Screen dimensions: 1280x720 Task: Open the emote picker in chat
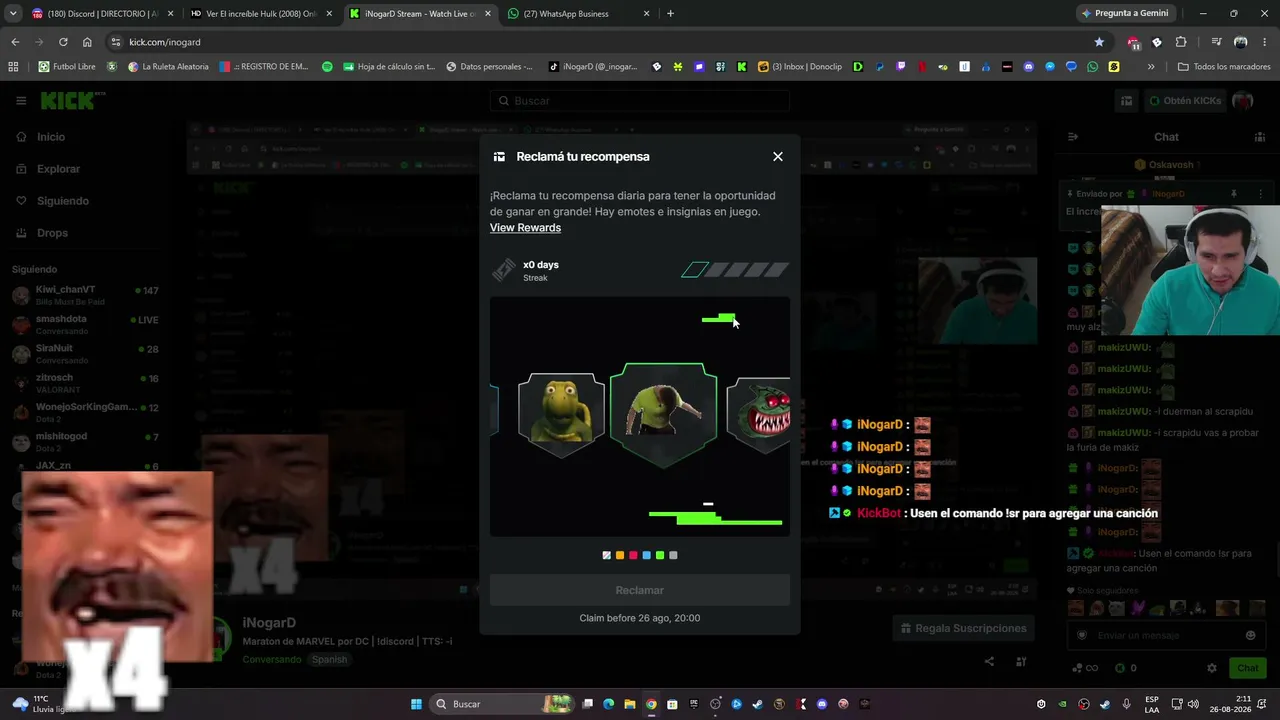[1250, 636]
